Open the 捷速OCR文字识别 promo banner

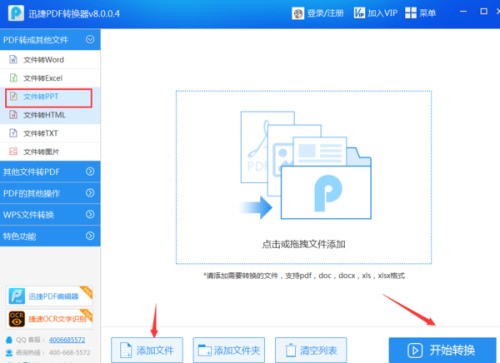point(49,319)
